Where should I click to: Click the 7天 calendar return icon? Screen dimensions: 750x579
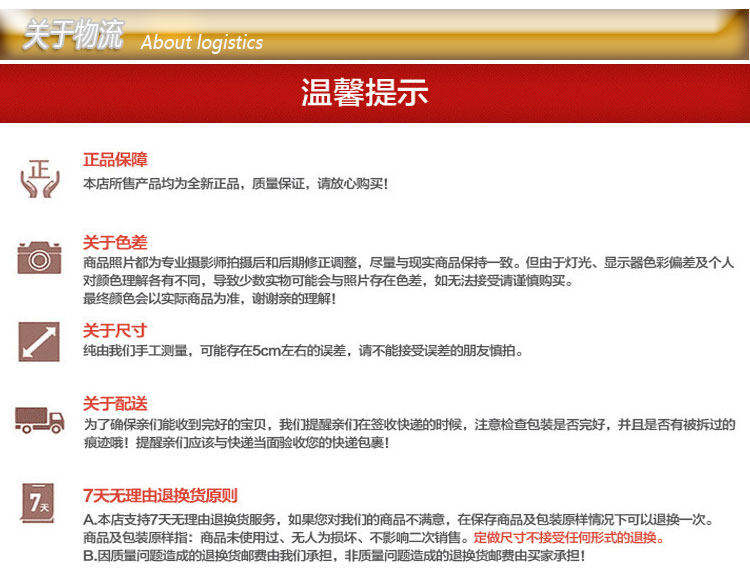point(38,502)
